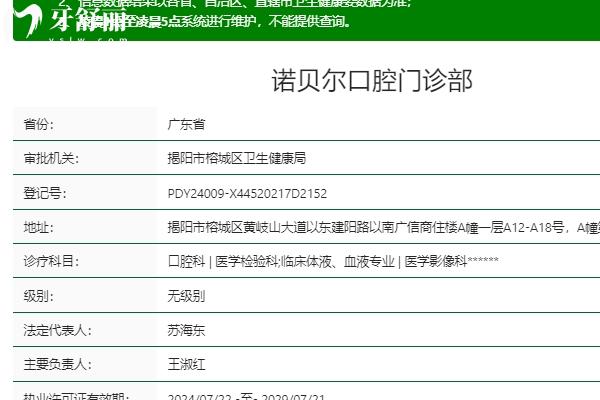This screenshot has height=400, width=600.
Task: Select the 审批机关 label
Action: pos(51,158)
